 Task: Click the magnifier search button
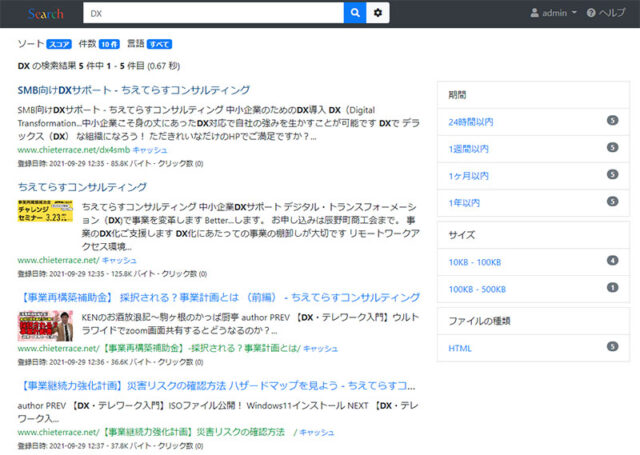355,13
